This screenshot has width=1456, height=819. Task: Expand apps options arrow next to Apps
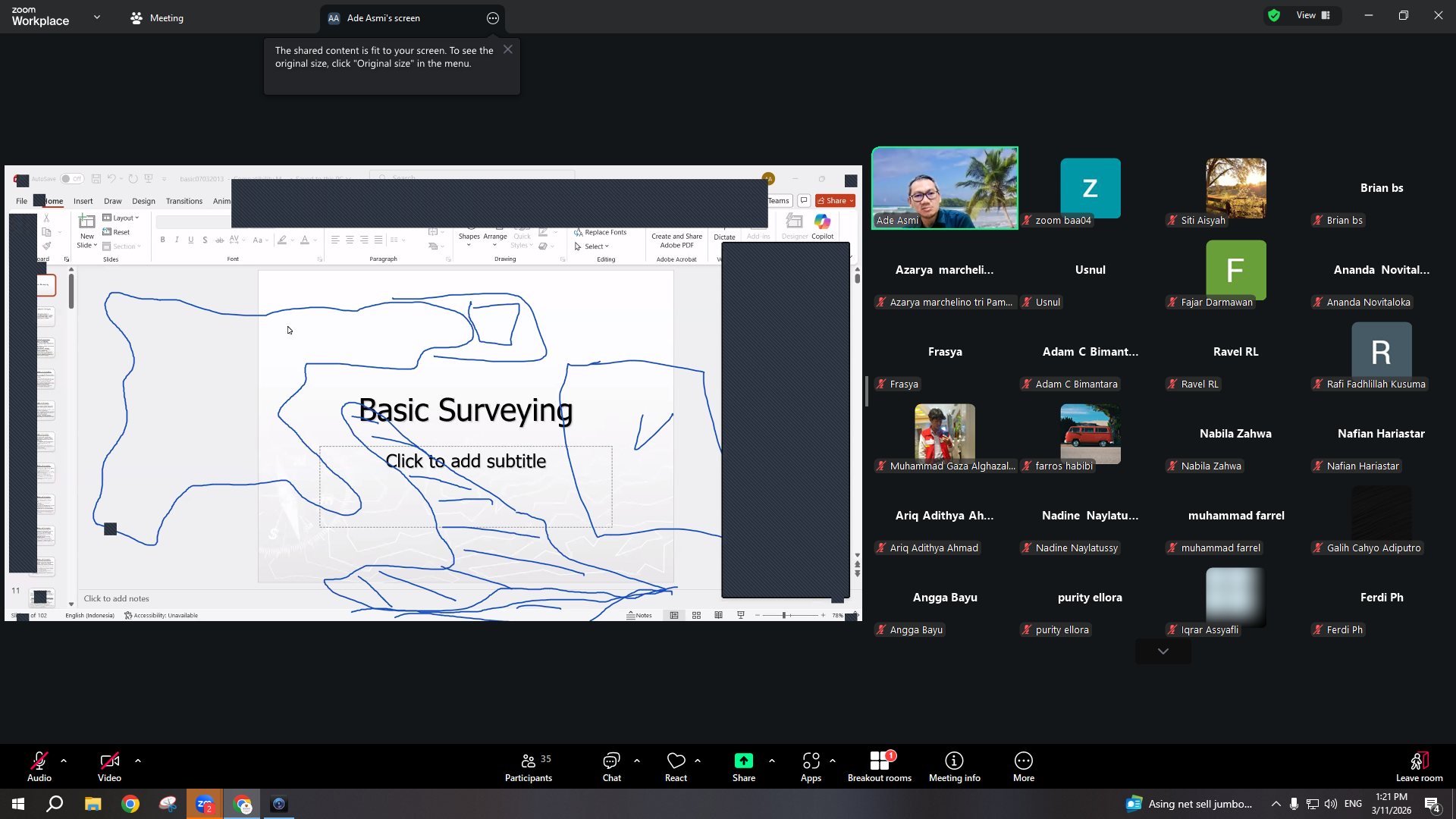(833, 761)
